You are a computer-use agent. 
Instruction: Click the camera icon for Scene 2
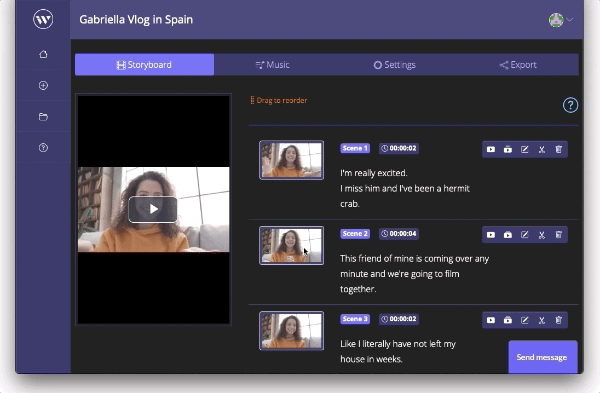(x=507, y=235)
